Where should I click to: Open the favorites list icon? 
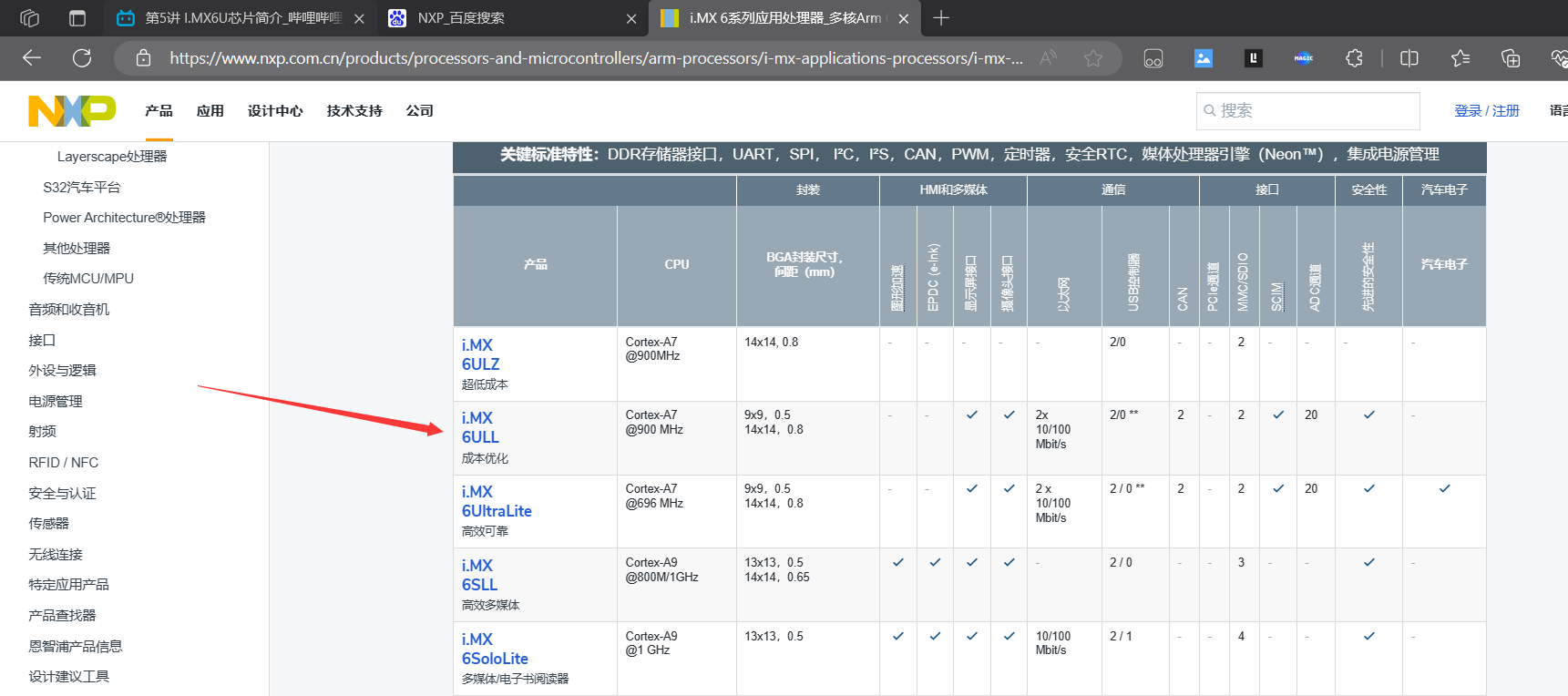coord(1460,58)
